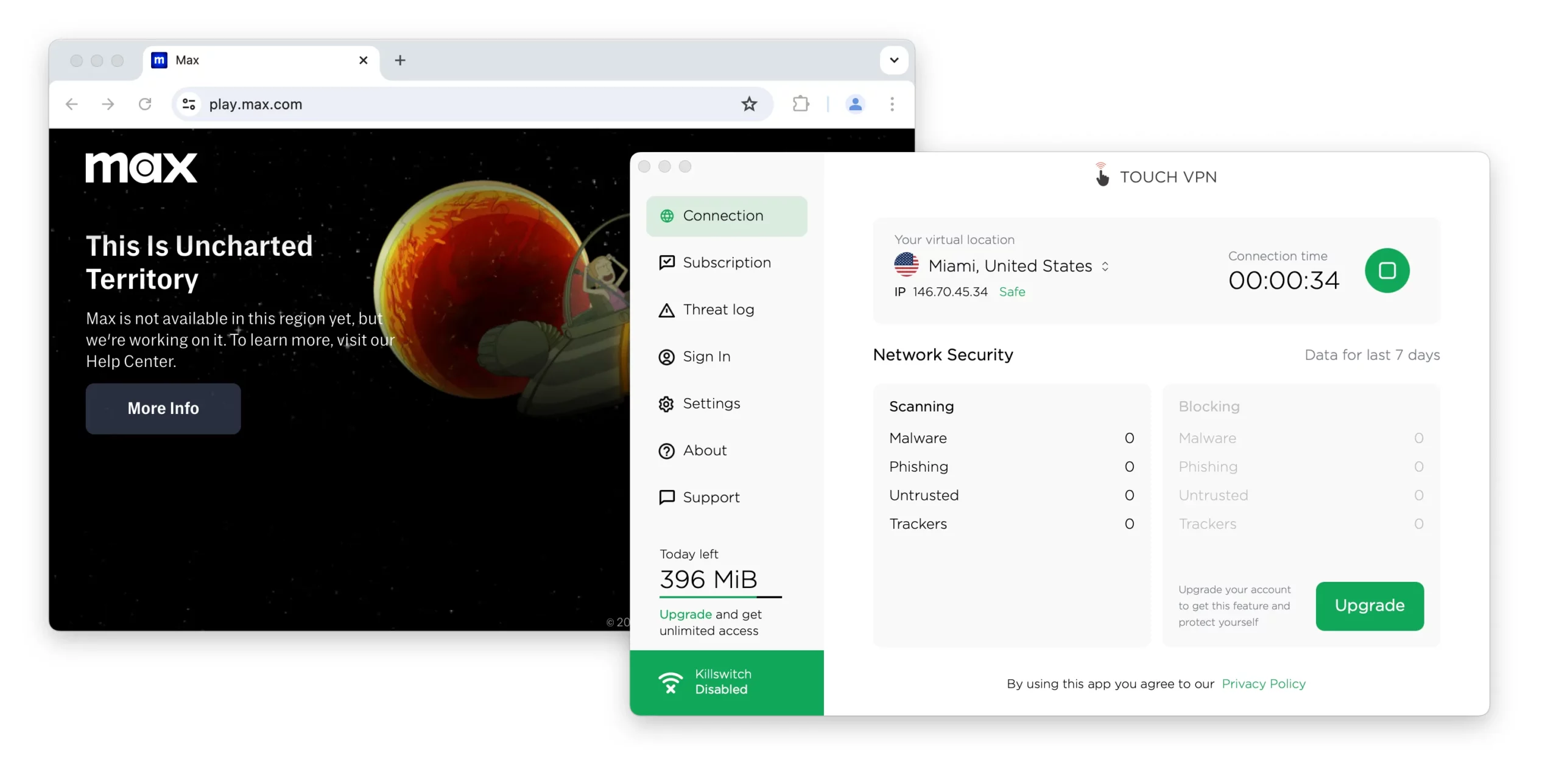The height and width of the screenshot is (784, 1559).
Task: Open the Threat log panel
Action: pos(719,309)
